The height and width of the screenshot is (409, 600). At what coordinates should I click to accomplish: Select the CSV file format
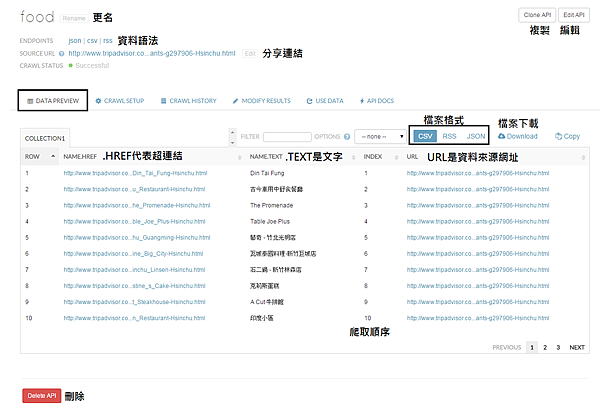[425, 136]
